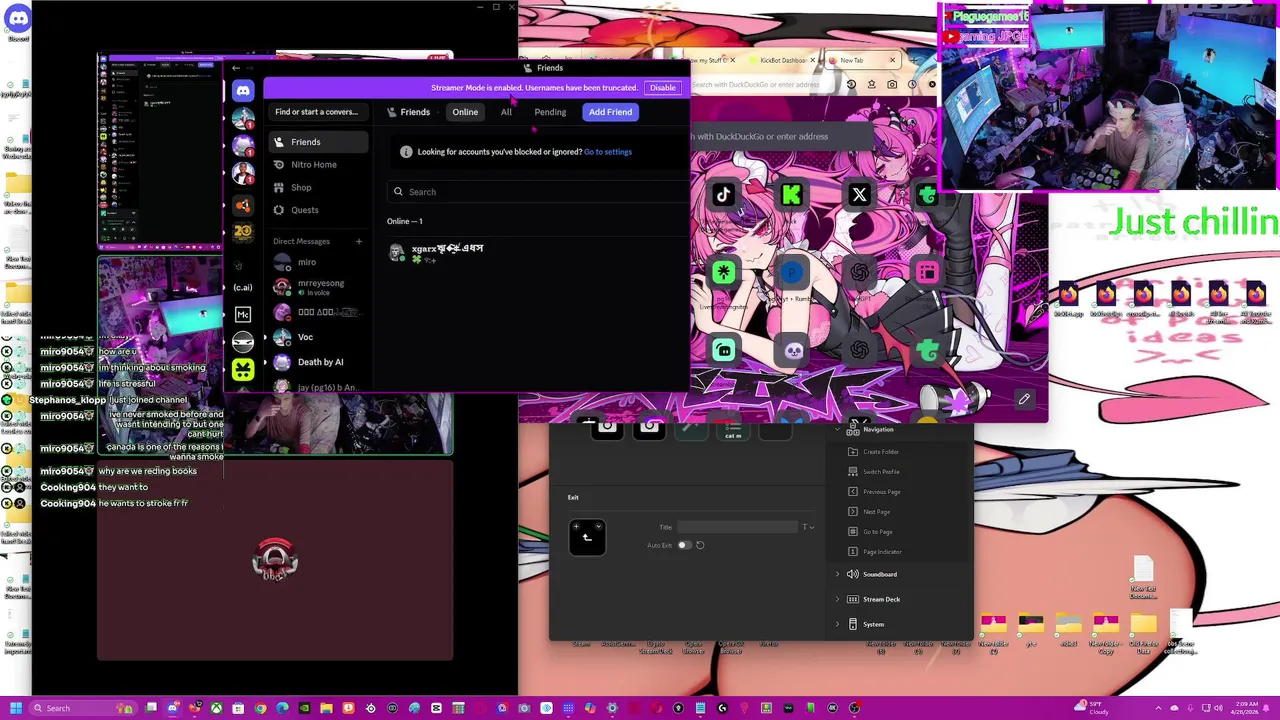The image size is (1280, 720).
Task: Expand the Soundboard category in Stream Deck
Action: [838, 574]
